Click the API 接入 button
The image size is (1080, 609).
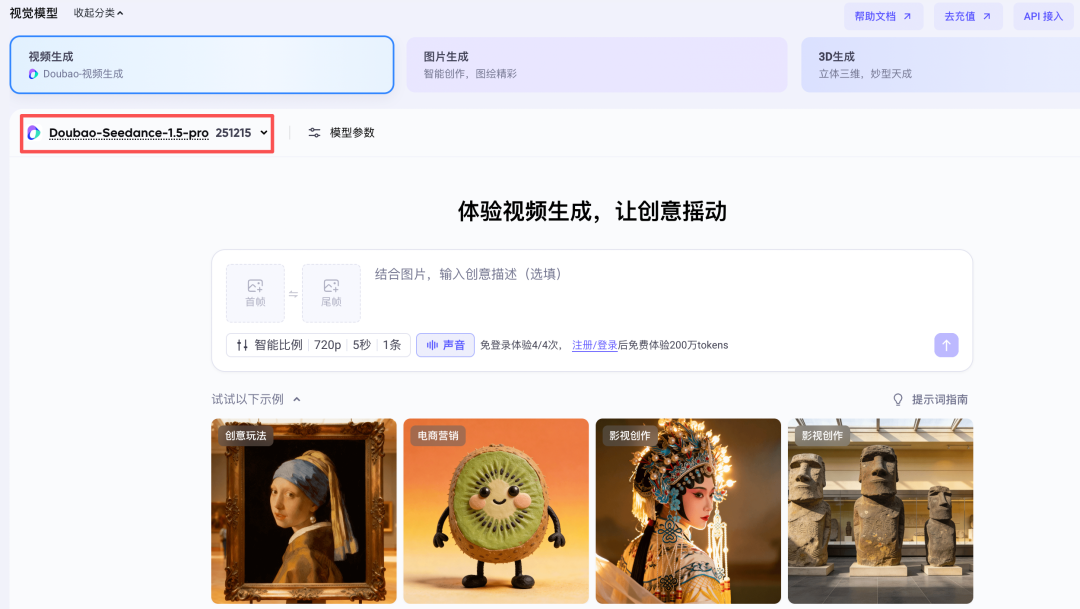(x=1043, y=17)
